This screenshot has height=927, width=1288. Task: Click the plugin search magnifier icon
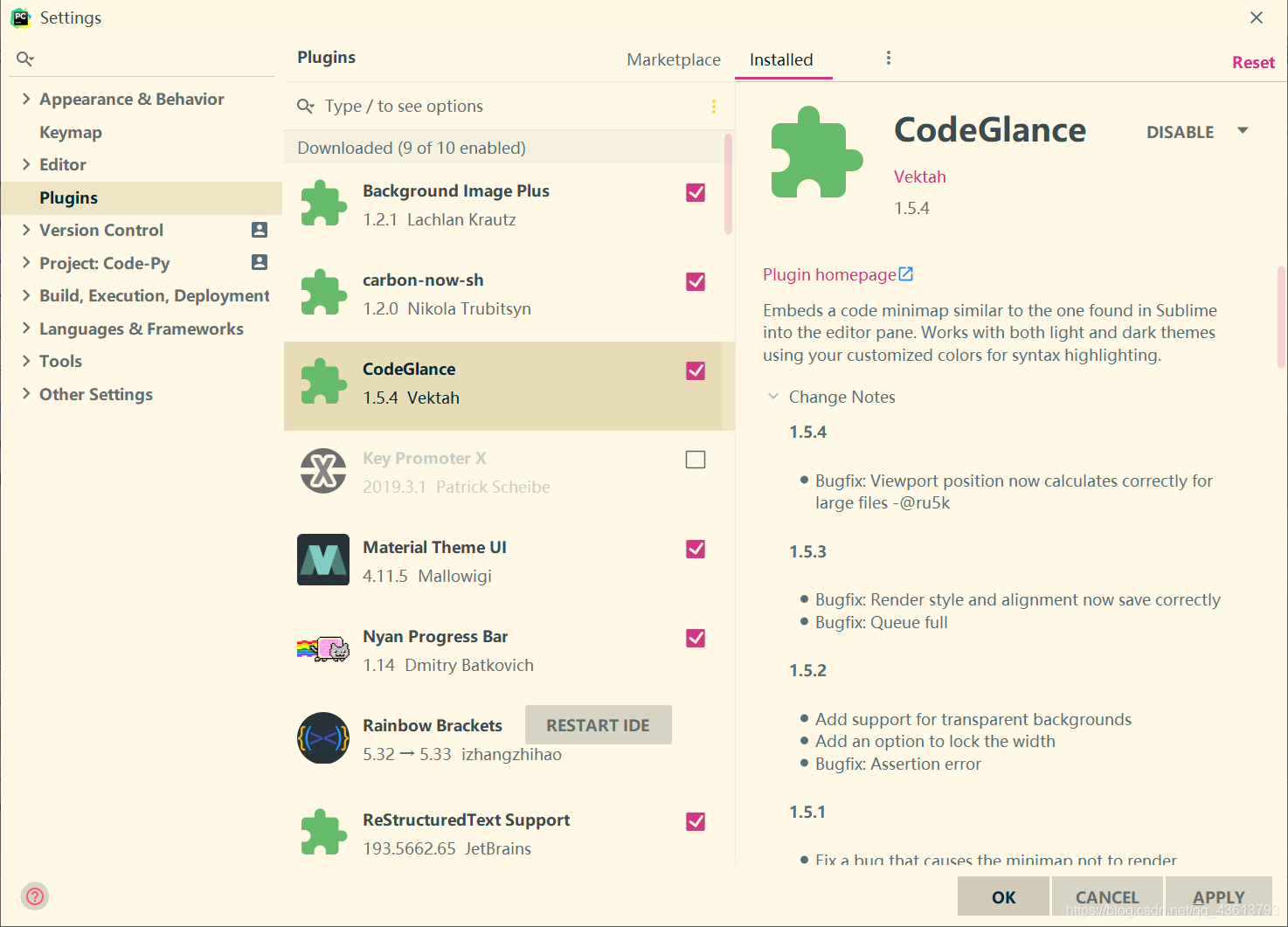305,106
